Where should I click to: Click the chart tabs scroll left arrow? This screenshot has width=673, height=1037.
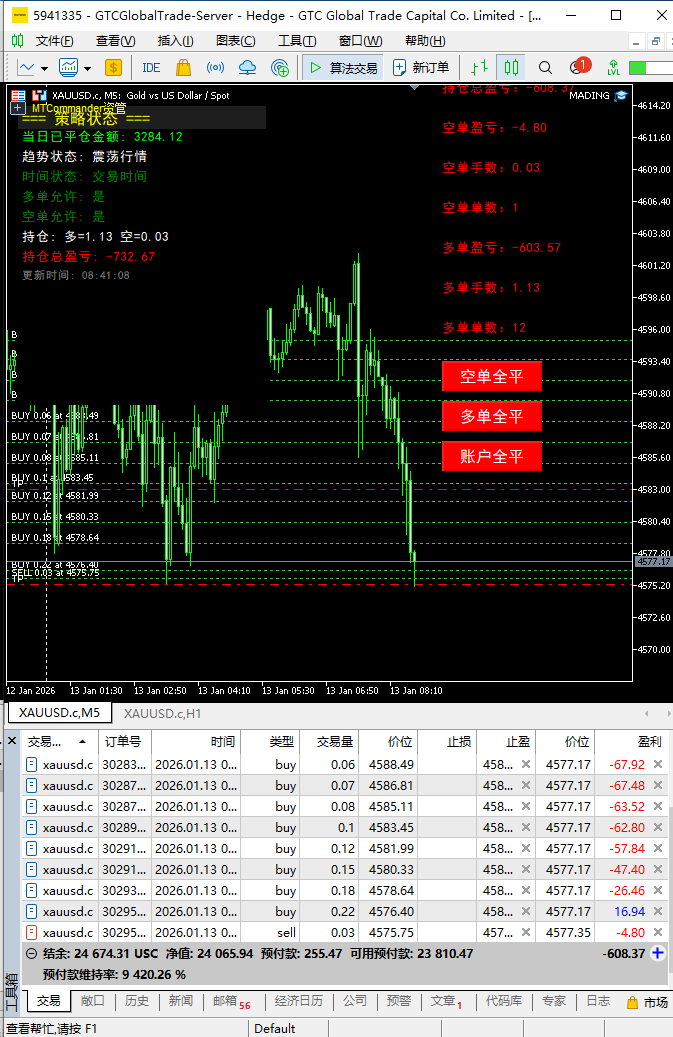pyautogui.click(x=647, y=714)
